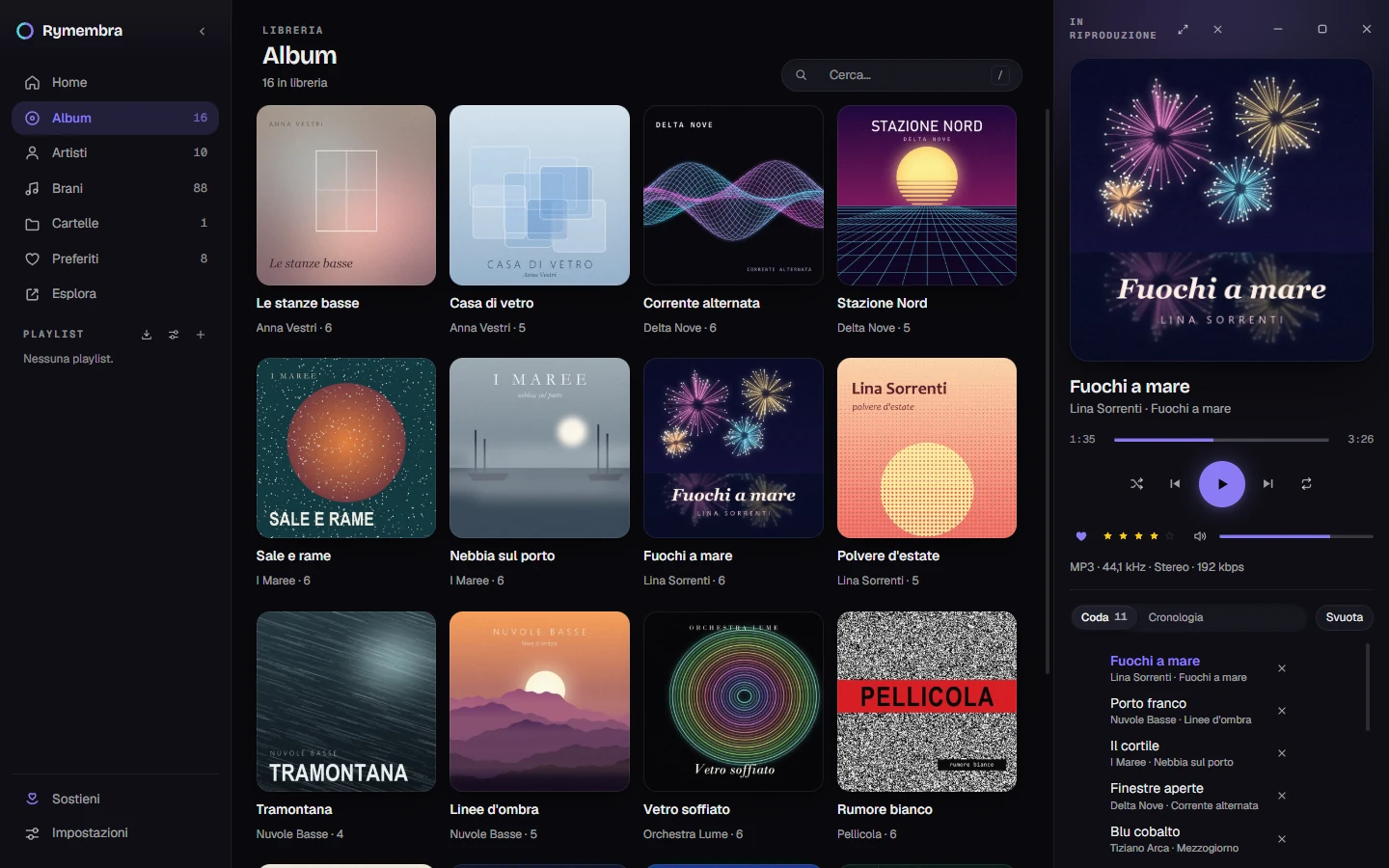1389x868 pixels.
Task: Add a new playlist with the plus icon
Action: (x=201, y=335)
